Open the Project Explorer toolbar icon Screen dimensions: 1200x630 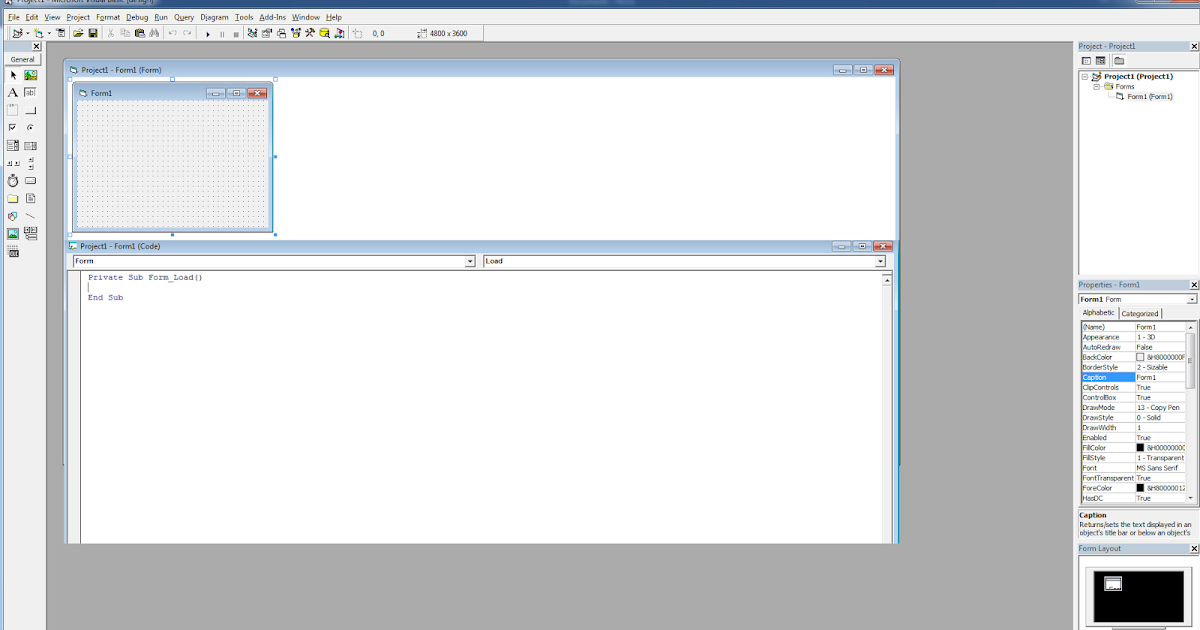click(x=251, y=32)
